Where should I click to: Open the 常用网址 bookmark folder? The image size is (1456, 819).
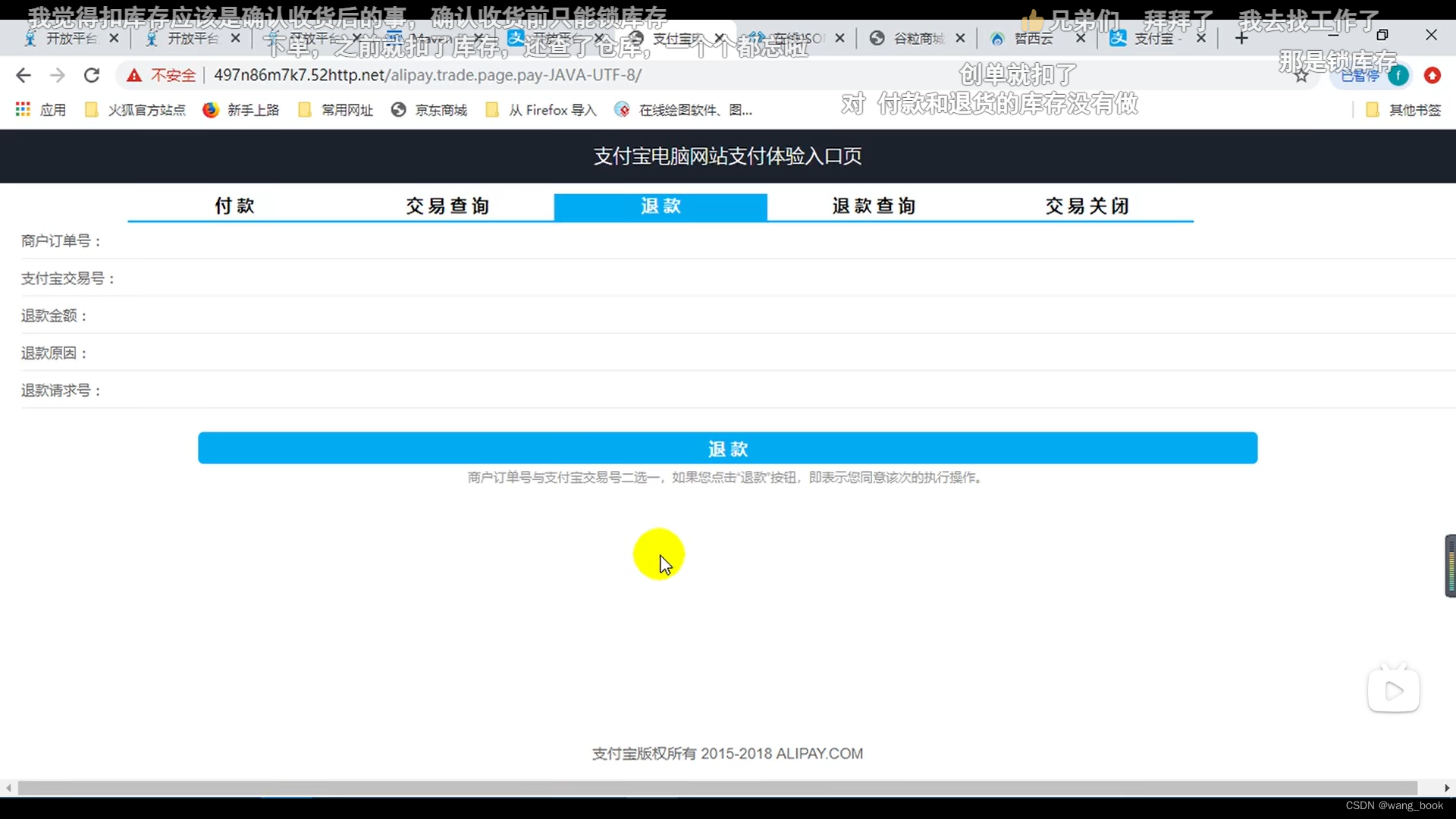click(335, 110)
